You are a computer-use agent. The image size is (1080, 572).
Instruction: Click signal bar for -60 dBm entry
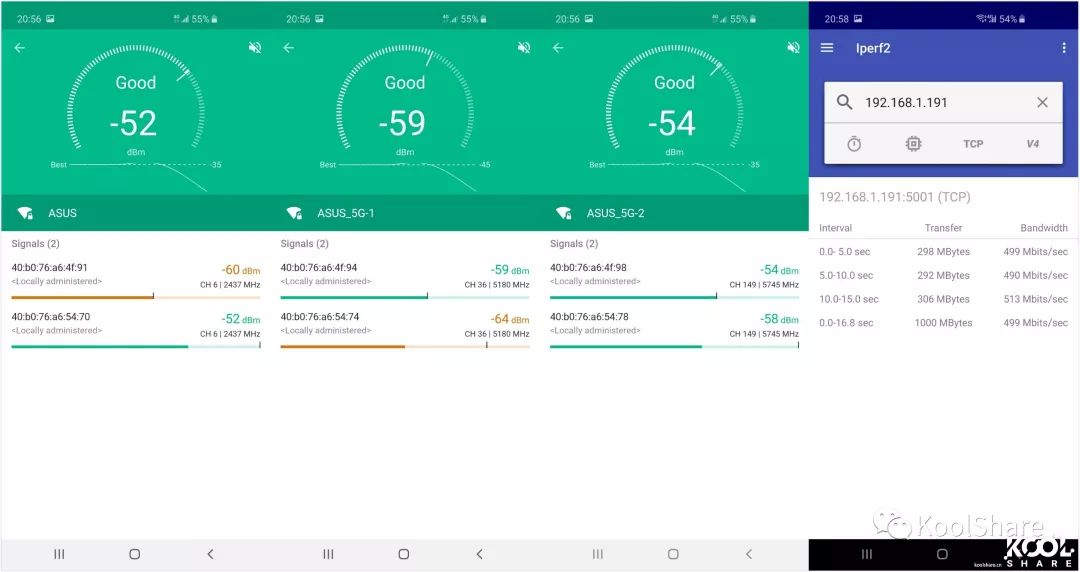click(x=136, y=297)
